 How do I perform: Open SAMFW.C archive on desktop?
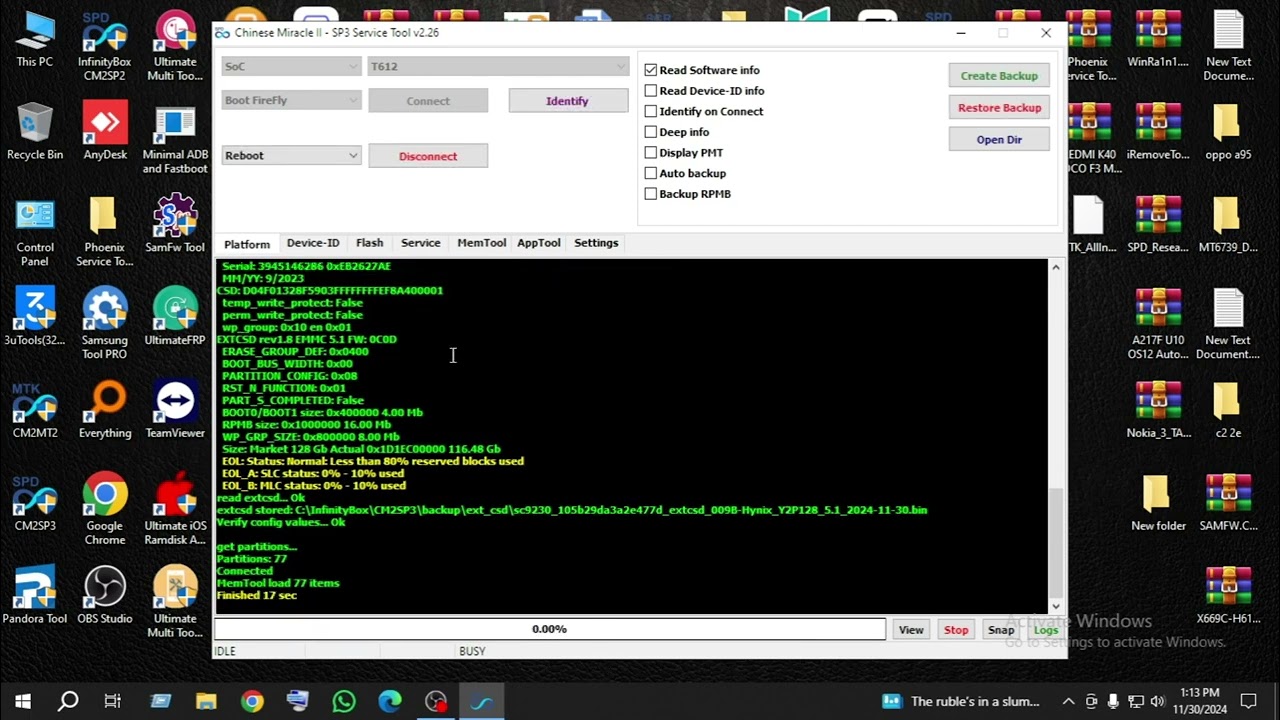tap(1228, 504)
